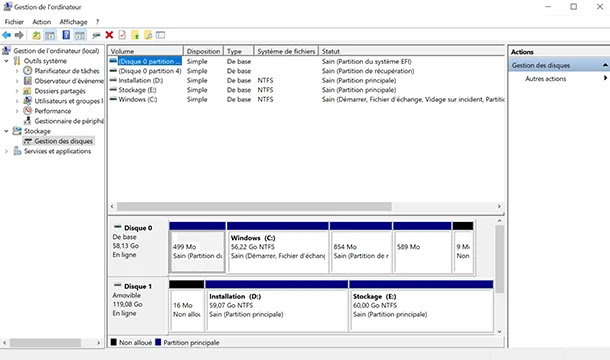Select Outils système in the tree

tap(45, 61)
